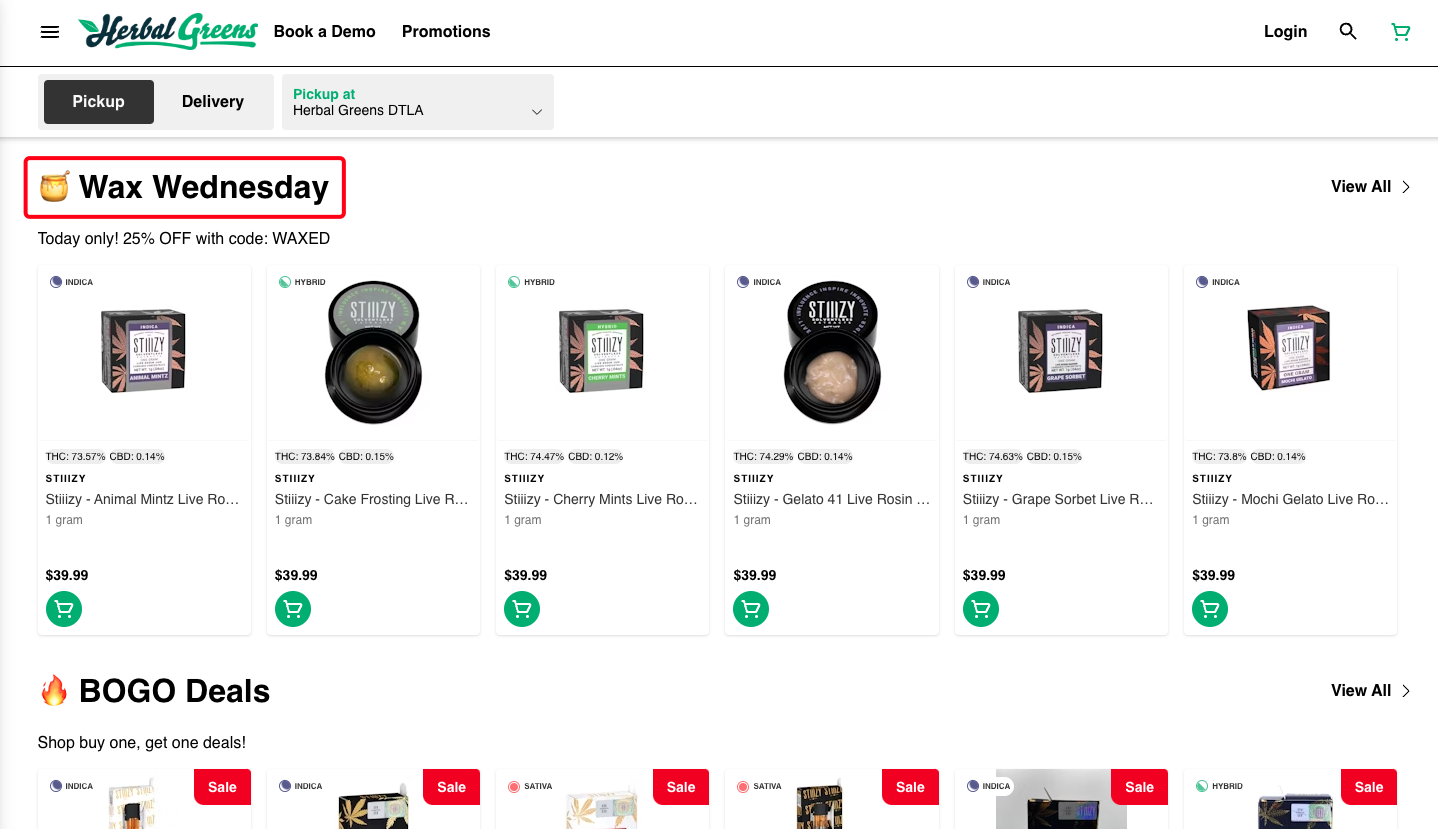Click Sativa badge on third BOGO card
Screen dimensions: 1438x829
tap(530, 787)
